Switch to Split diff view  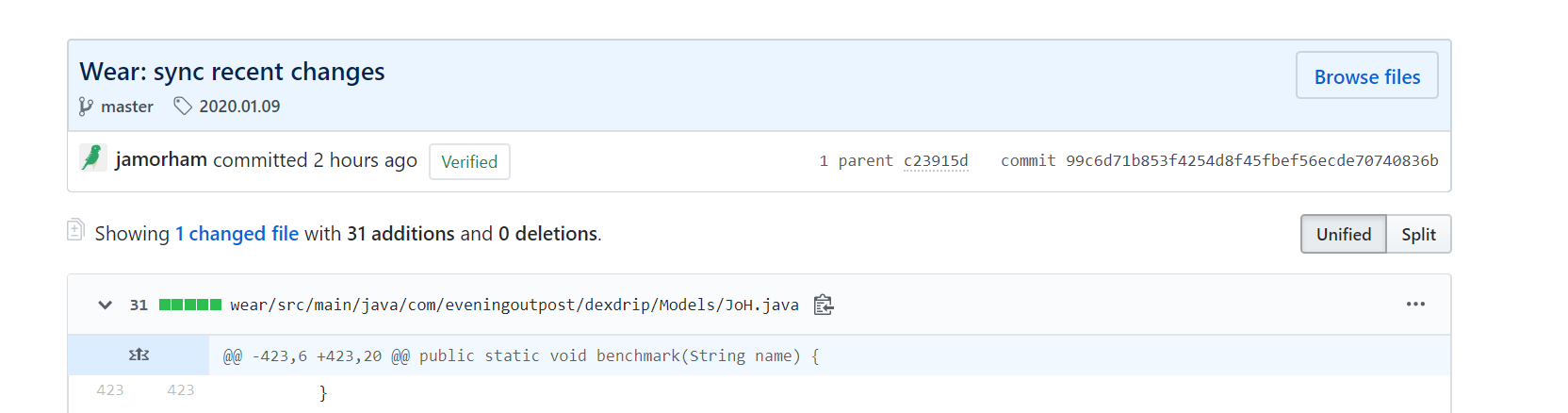pyautogui.click(x=1418, y=234)
